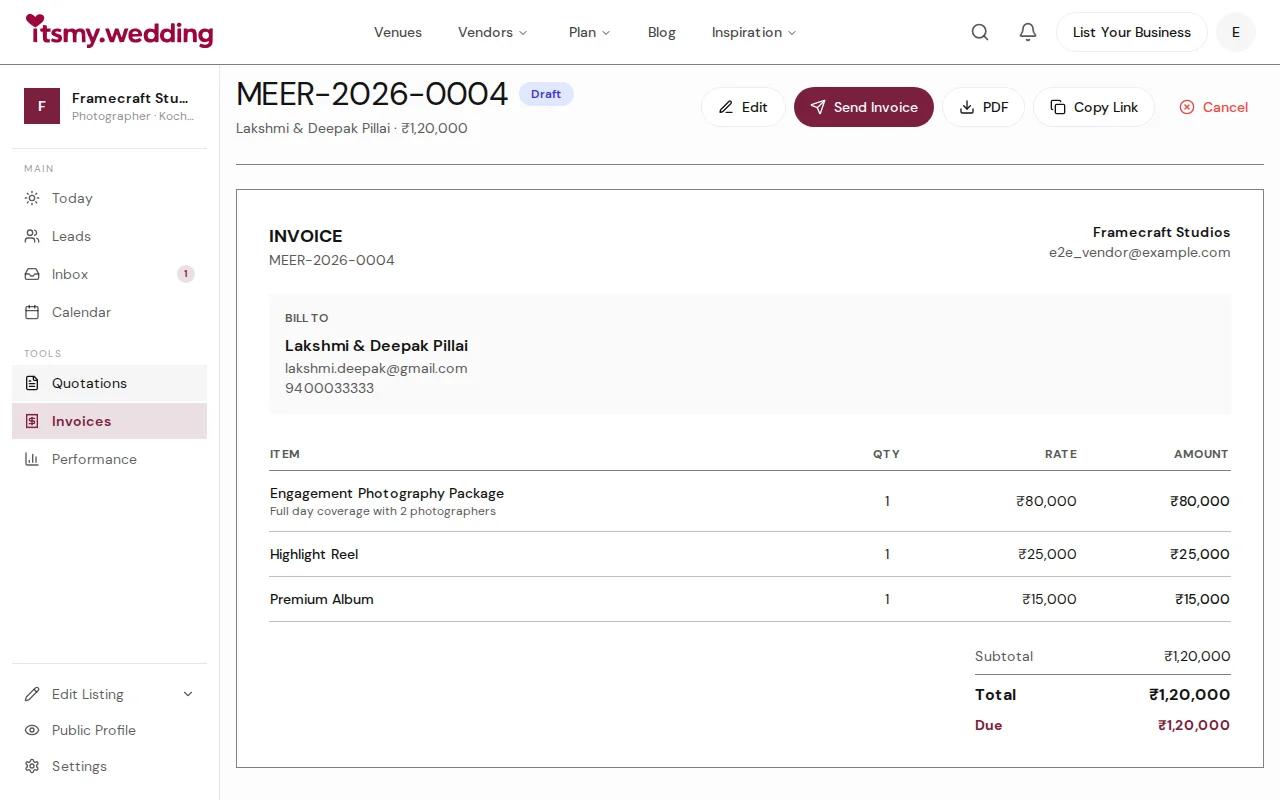1280x800 pixels.
Task: Open Quotations using its document icon
Action: point(32,383)
